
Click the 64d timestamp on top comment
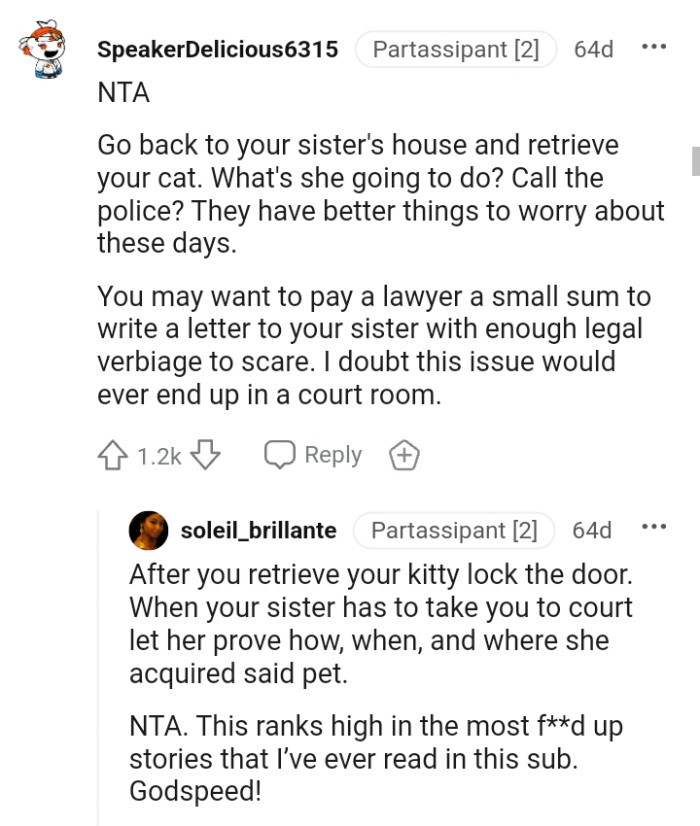[593, 49]
